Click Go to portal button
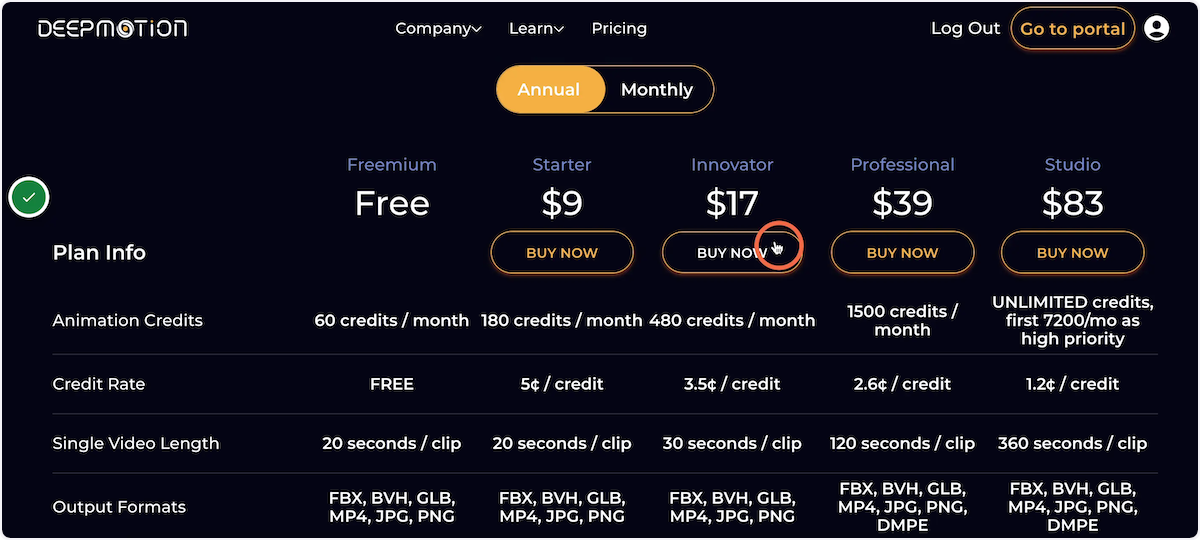1200x540 pixels. (x=1073, y=28)
